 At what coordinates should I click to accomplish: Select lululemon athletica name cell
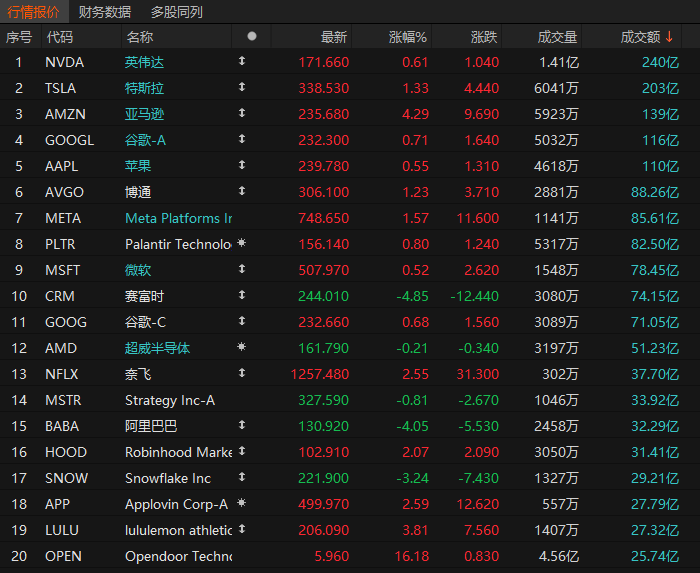(179, 530)
